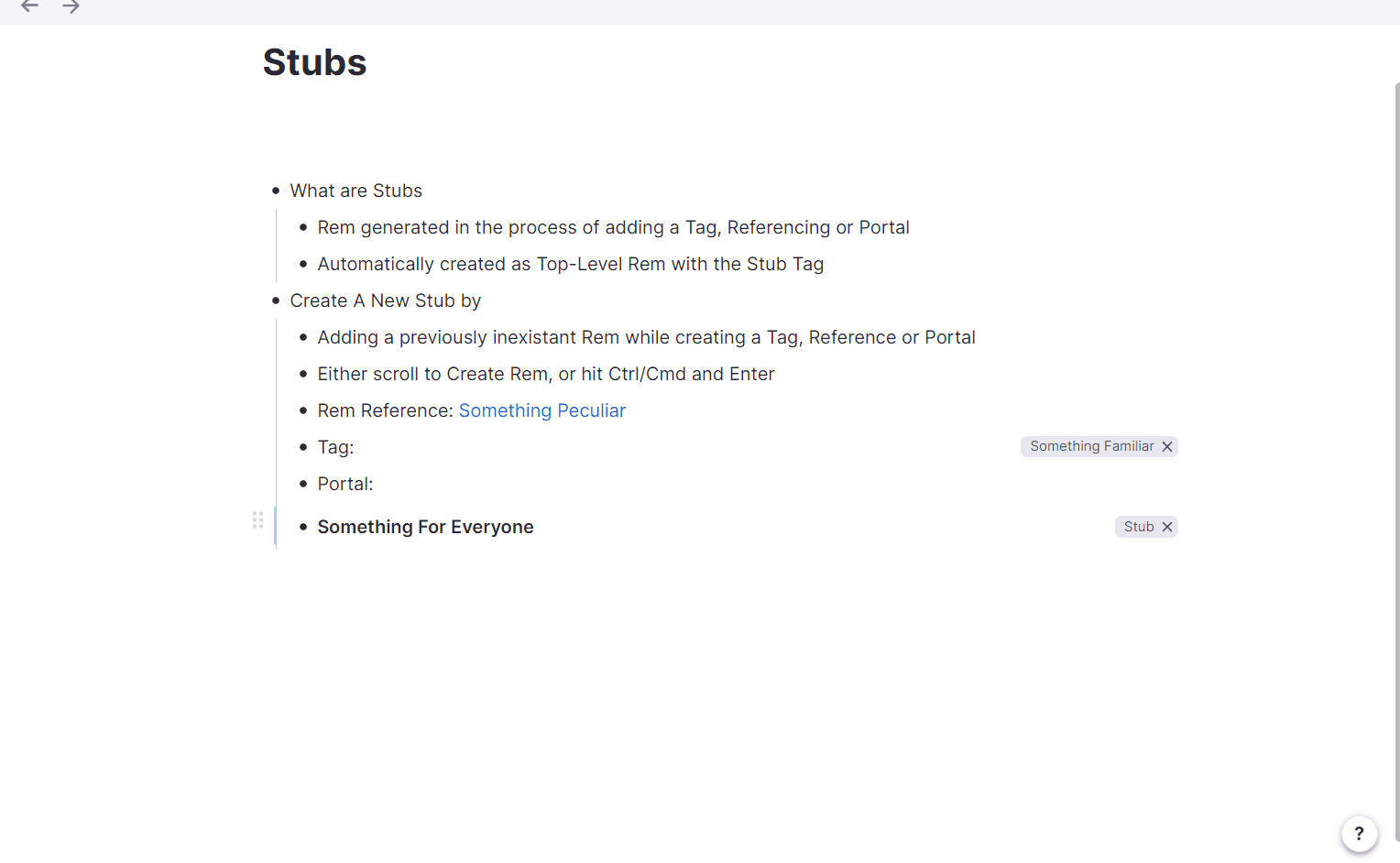Remove the Something Familiar tag
Screen dimensions: 1400x863
click(x=1167, y=447)
